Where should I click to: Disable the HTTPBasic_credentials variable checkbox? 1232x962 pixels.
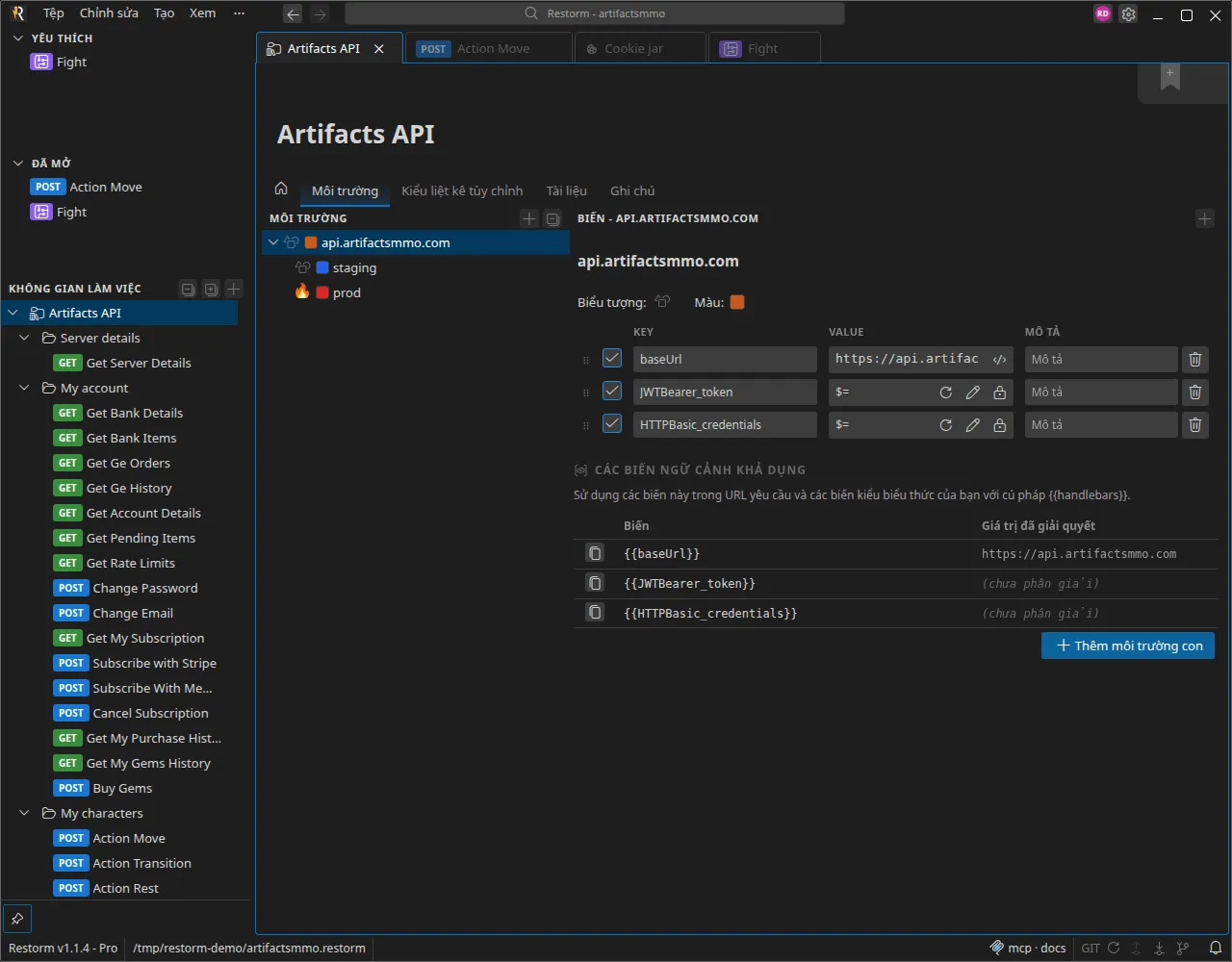coord(612,424)
